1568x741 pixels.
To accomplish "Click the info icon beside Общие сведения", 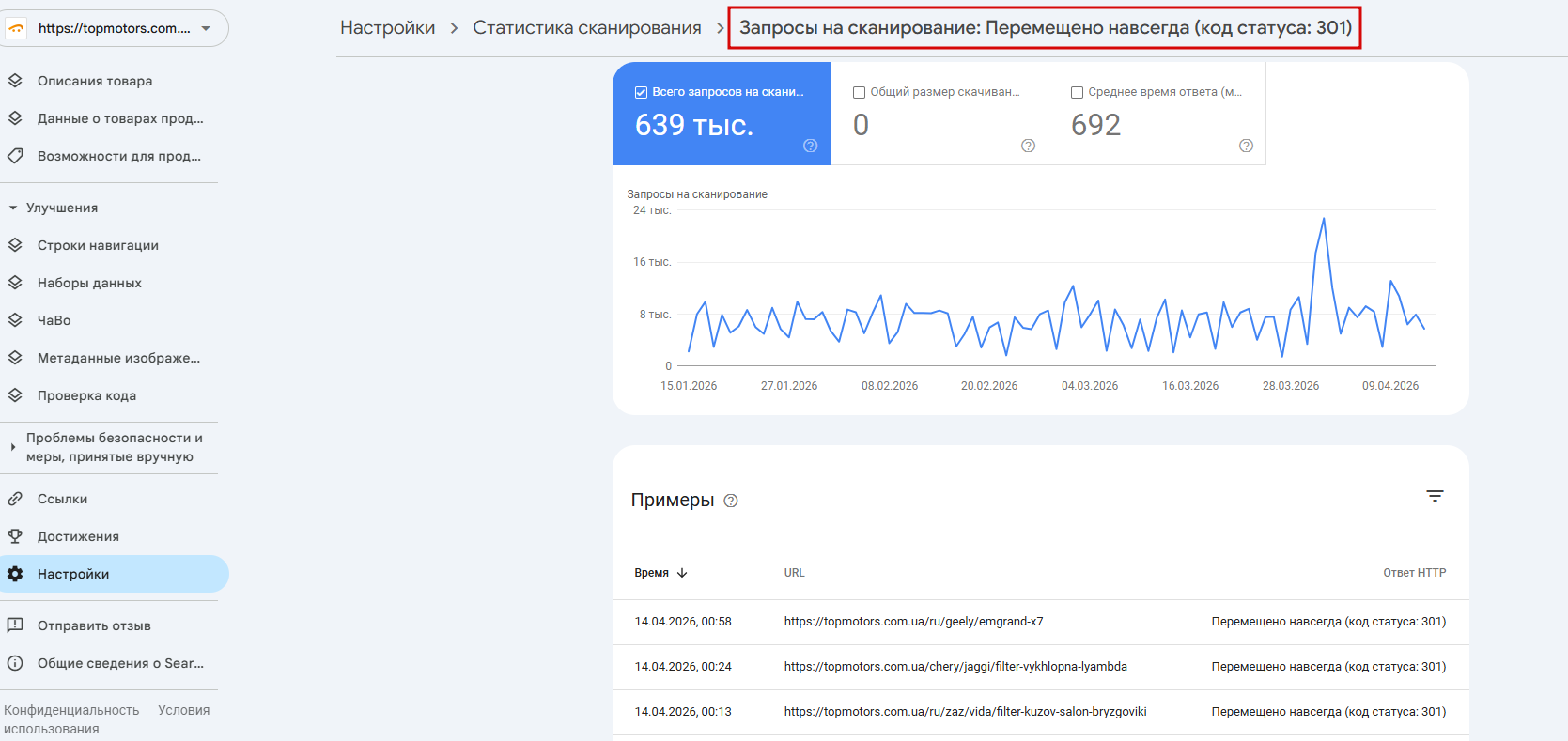I will [x=15, y=663].
